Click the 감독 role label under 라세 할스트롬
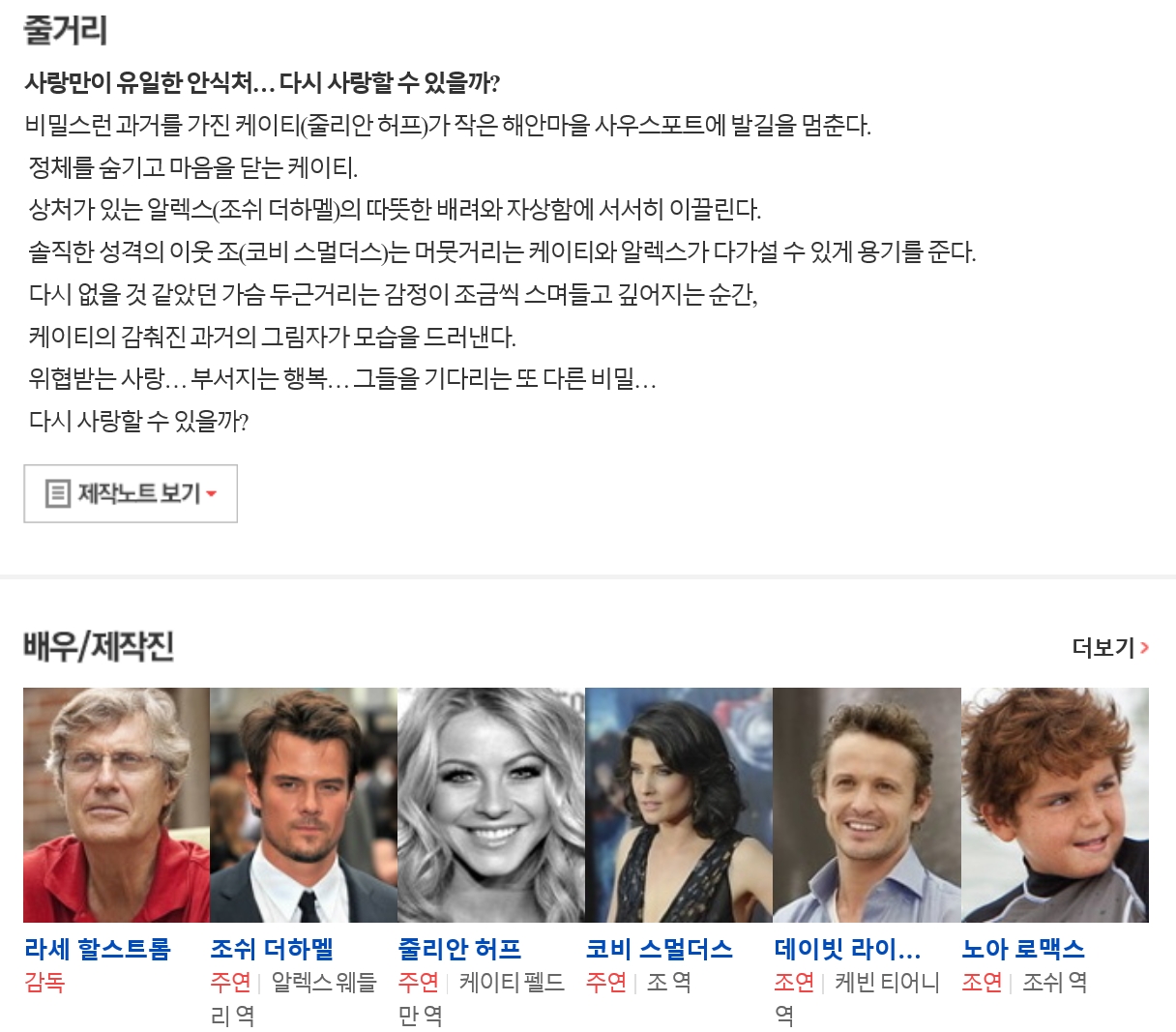 click(44, 982)
